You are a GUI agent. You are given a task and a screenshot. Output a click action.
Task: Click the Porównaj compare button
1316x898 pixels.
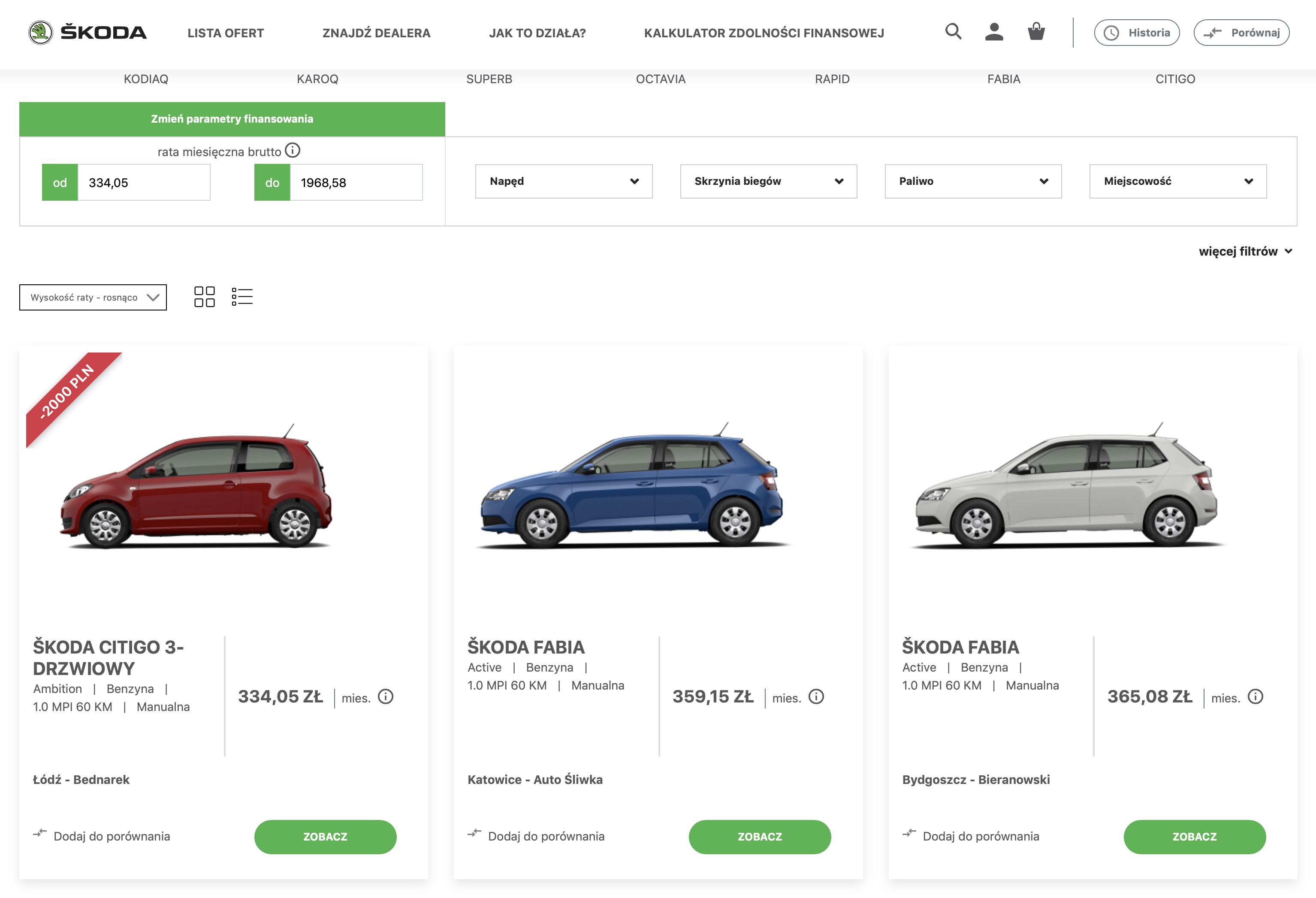point(1242,33)
